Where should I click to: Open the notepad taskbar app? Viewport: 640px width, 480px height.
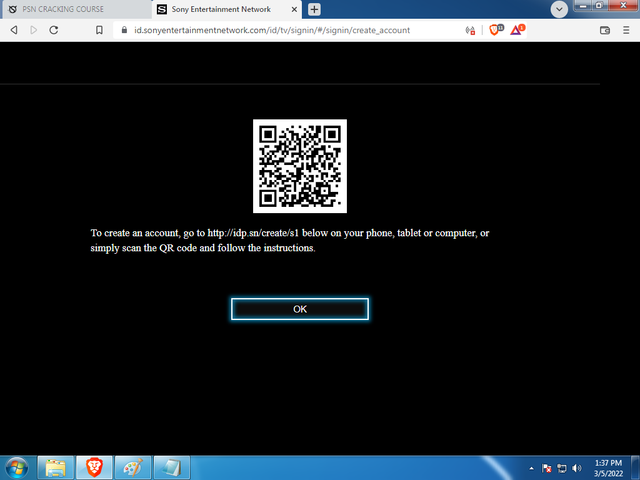172,468
